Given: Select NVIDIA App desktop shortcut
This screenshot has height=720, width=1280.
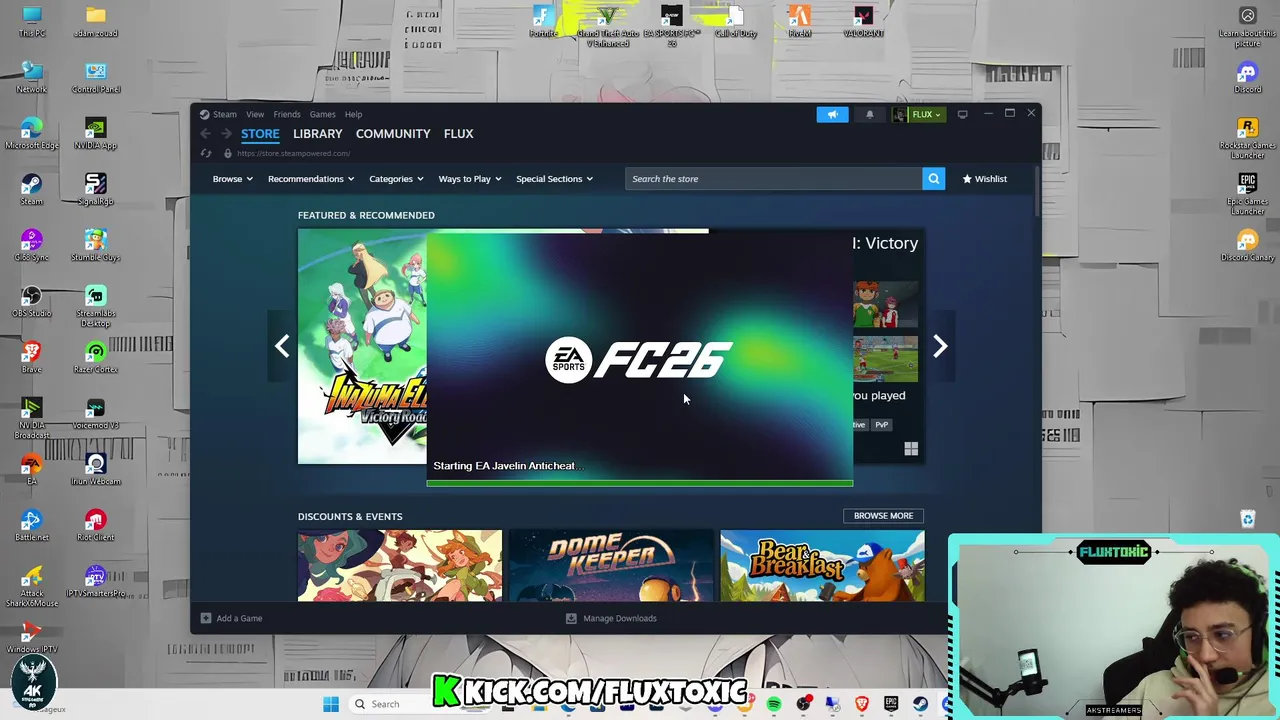Looking at the screenshot, I should 95,134.
